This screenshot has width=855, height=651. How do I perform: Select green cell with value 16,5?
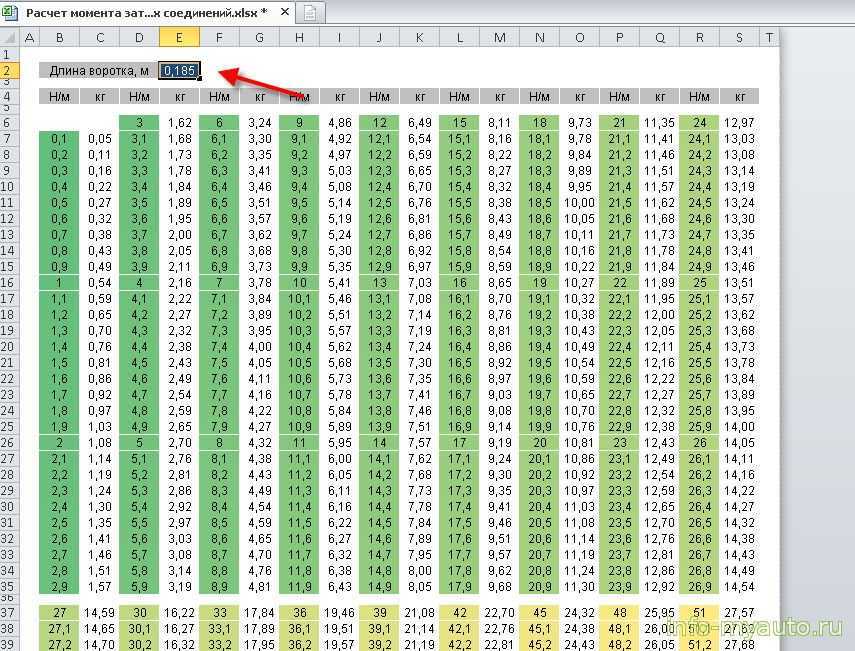460,363
